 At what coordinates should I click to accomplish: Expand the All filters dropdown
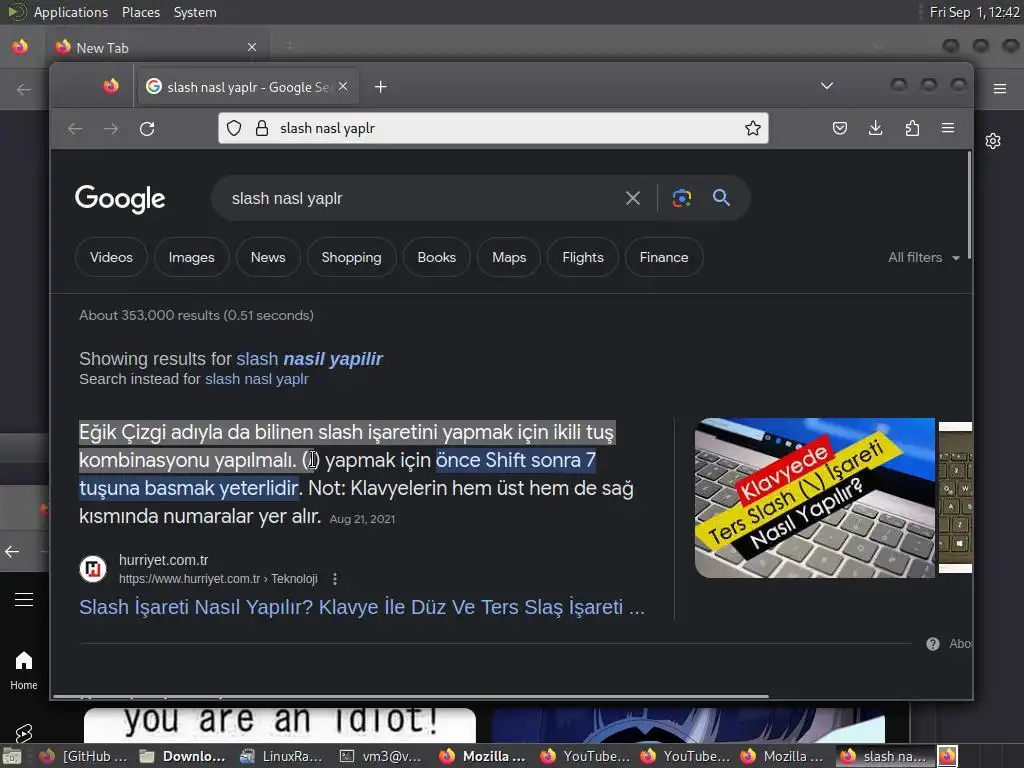(923, 257)
